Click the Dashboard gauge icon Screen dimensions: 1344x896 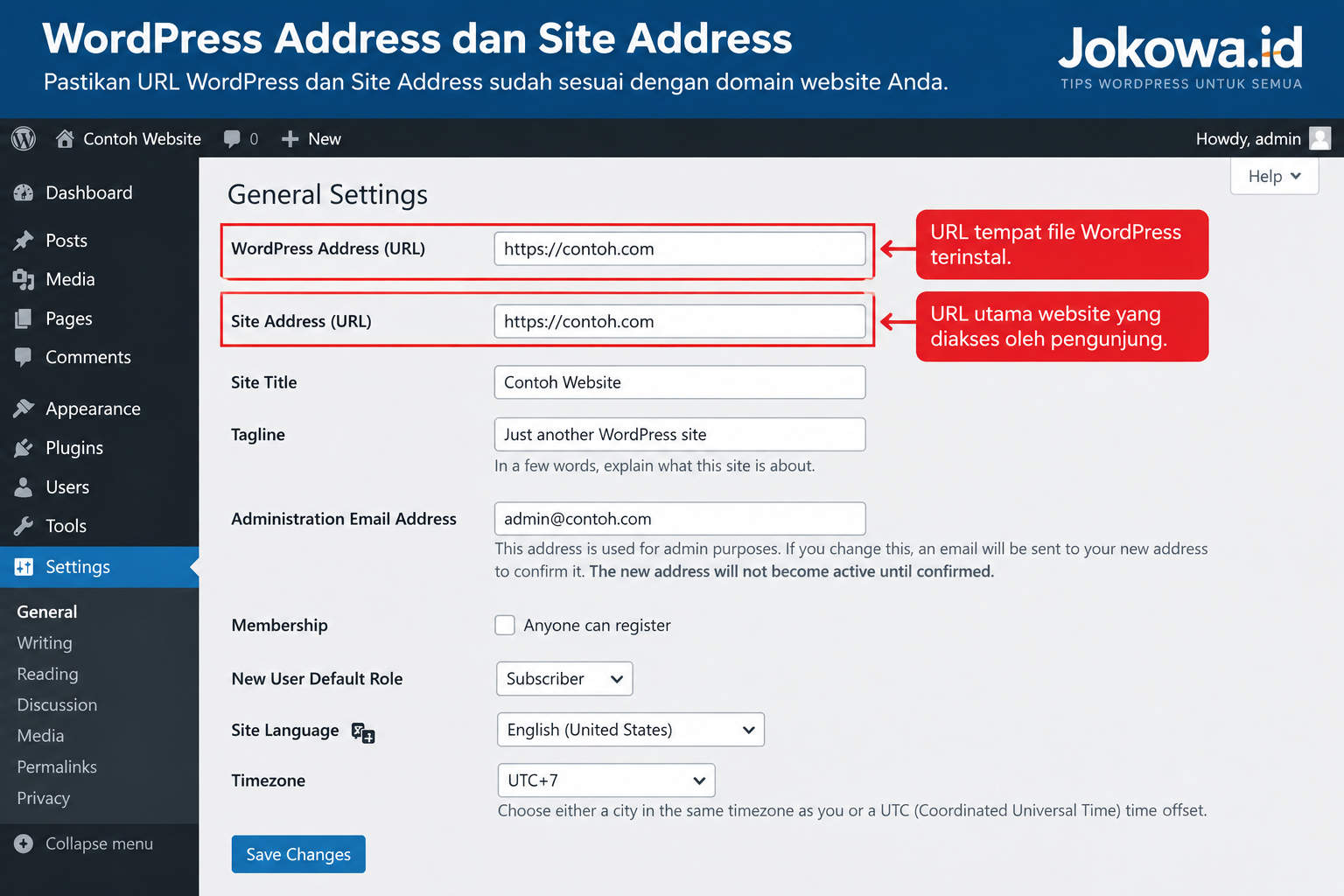24,192
